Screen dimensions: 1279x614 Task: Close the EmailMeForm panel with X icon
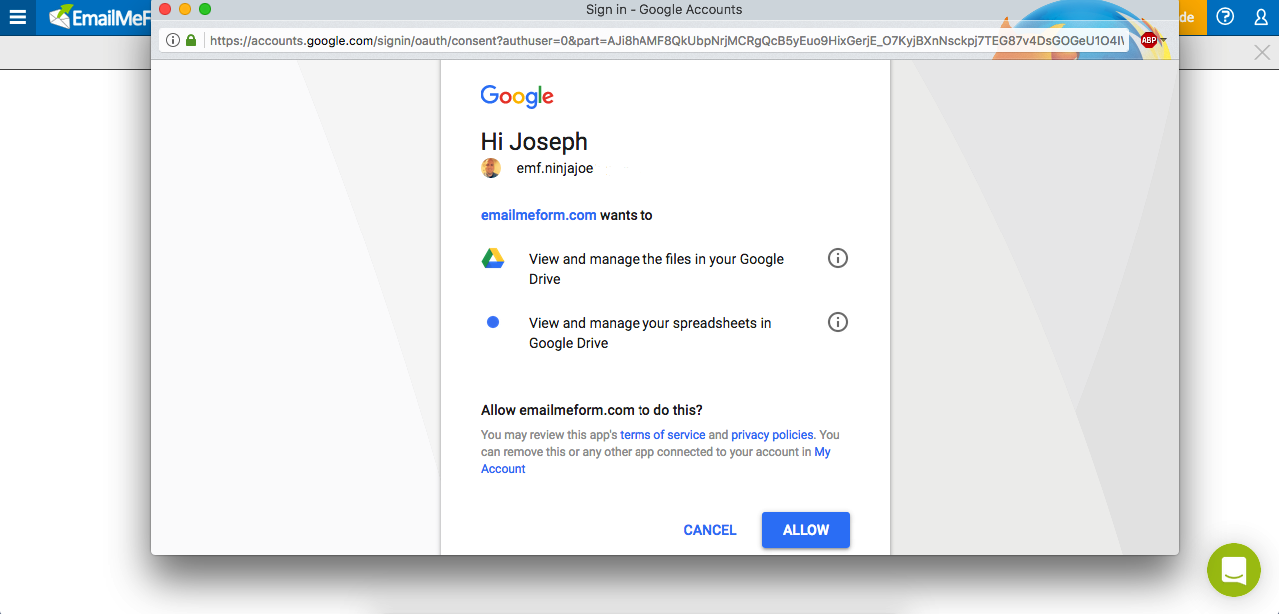[1262, 52]
